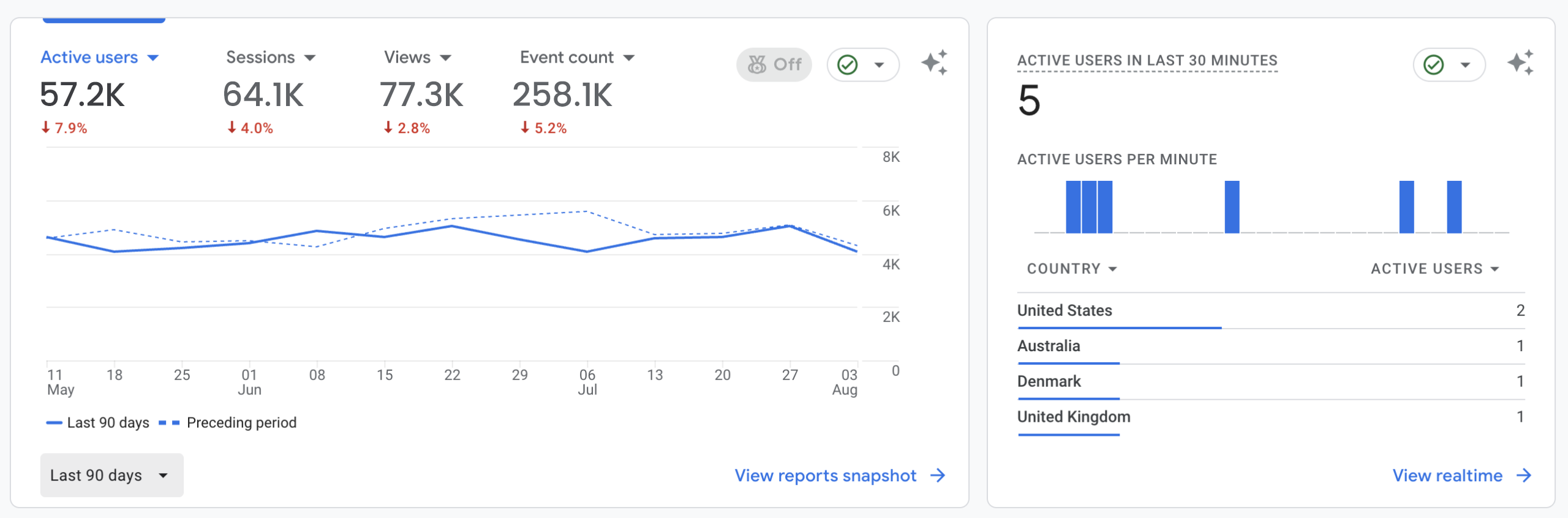Toggle the benchmarking Off button
1568x518 pixels.
774,64
